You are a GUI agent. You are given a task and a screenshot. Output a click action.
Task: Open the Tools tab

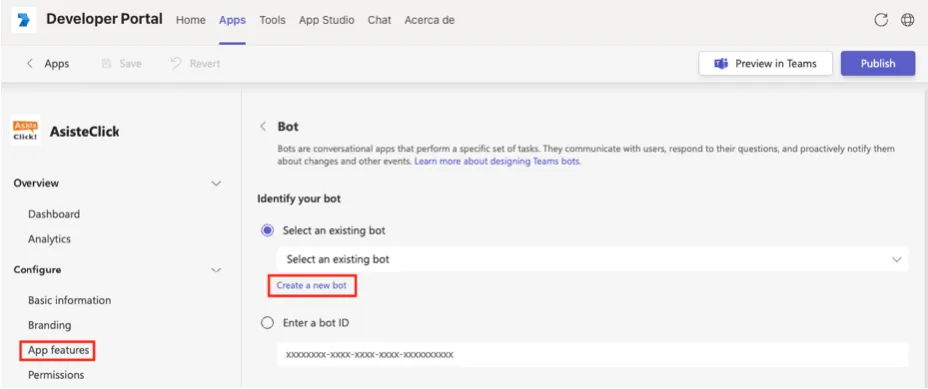(x=272, y=20)
